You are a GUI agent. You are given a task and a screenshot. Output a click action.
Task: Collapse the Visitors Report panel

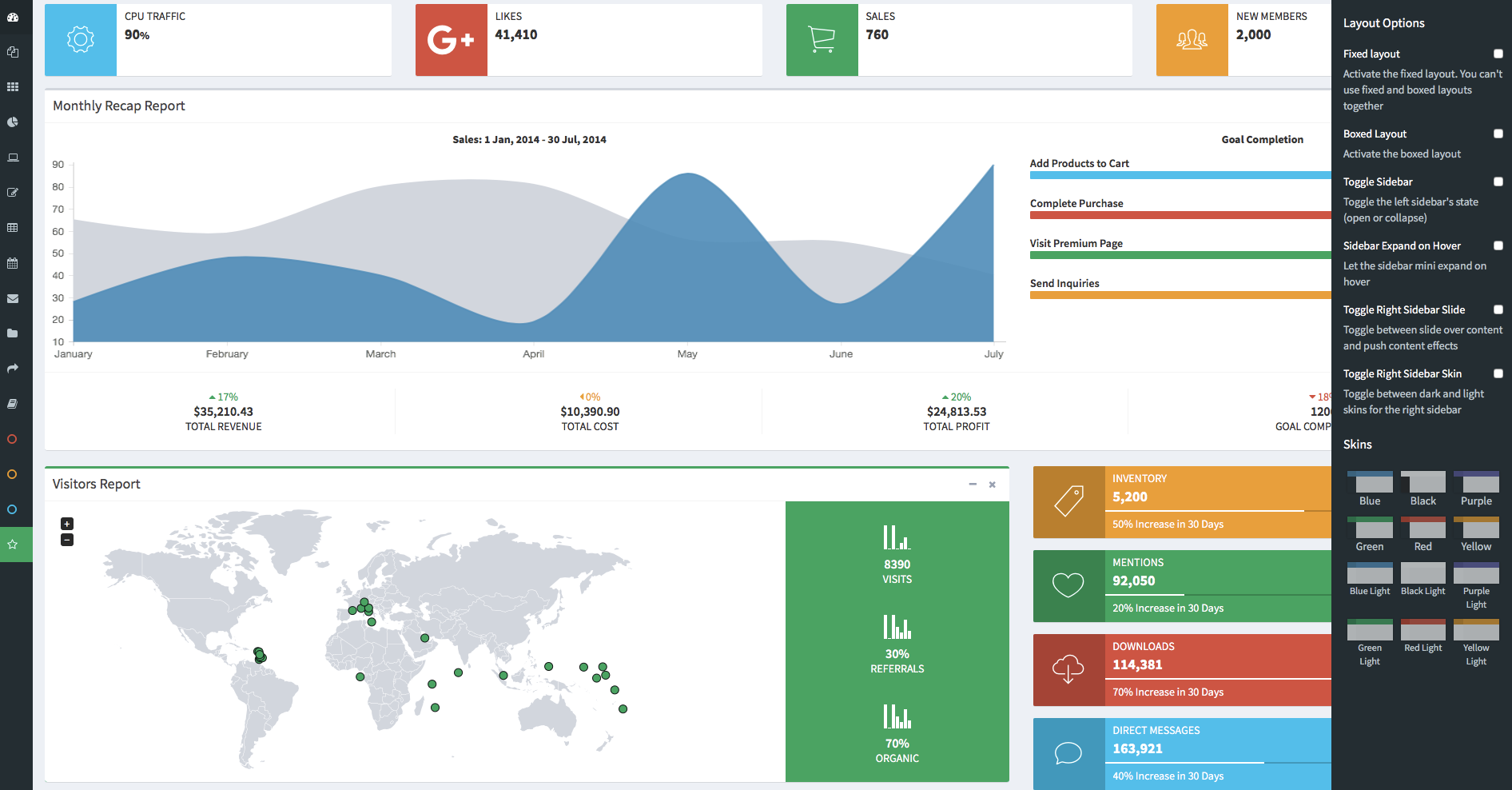973,485
